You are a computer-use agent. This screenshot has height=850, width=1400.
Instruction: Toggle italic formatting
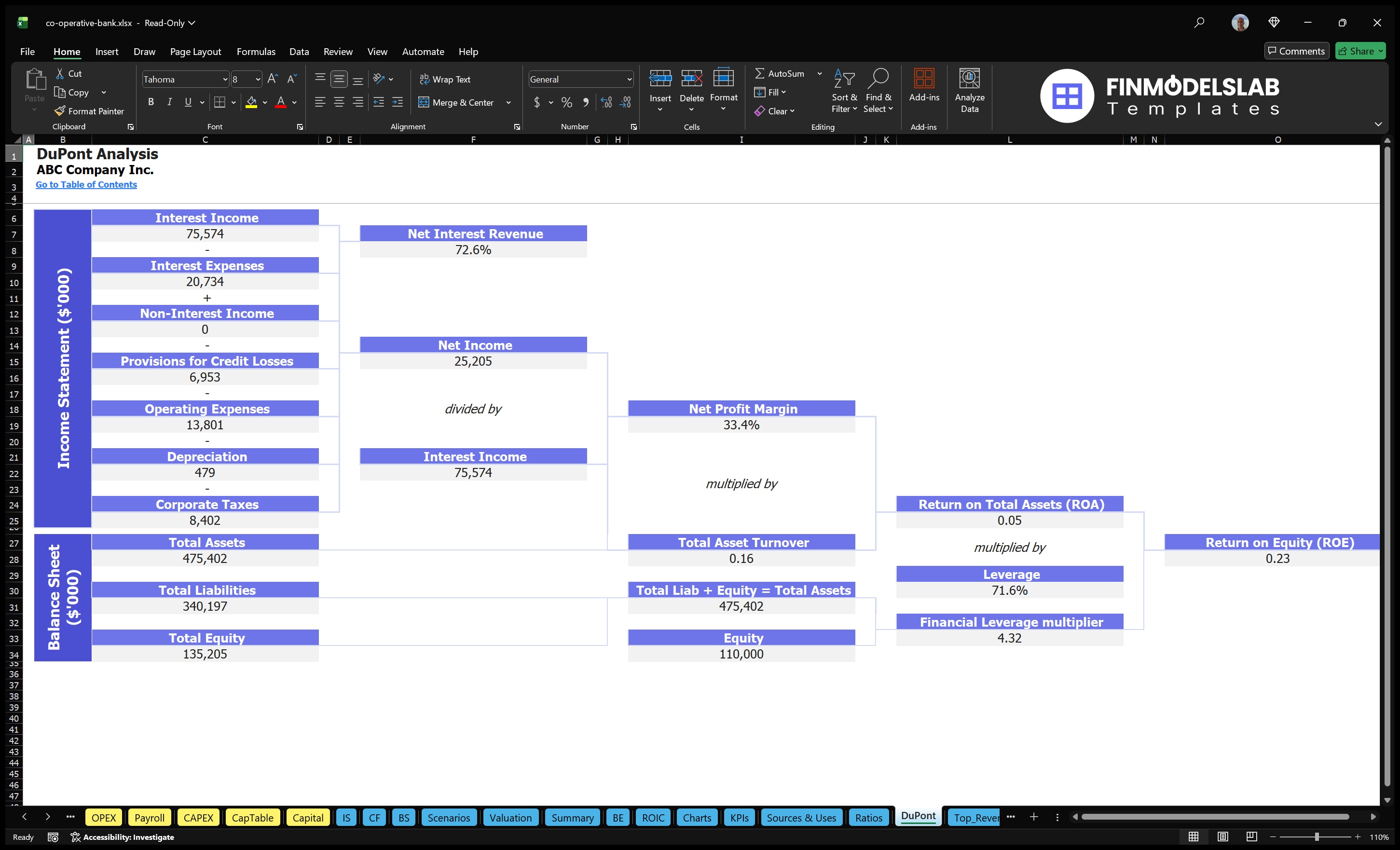tap(169, 102)
